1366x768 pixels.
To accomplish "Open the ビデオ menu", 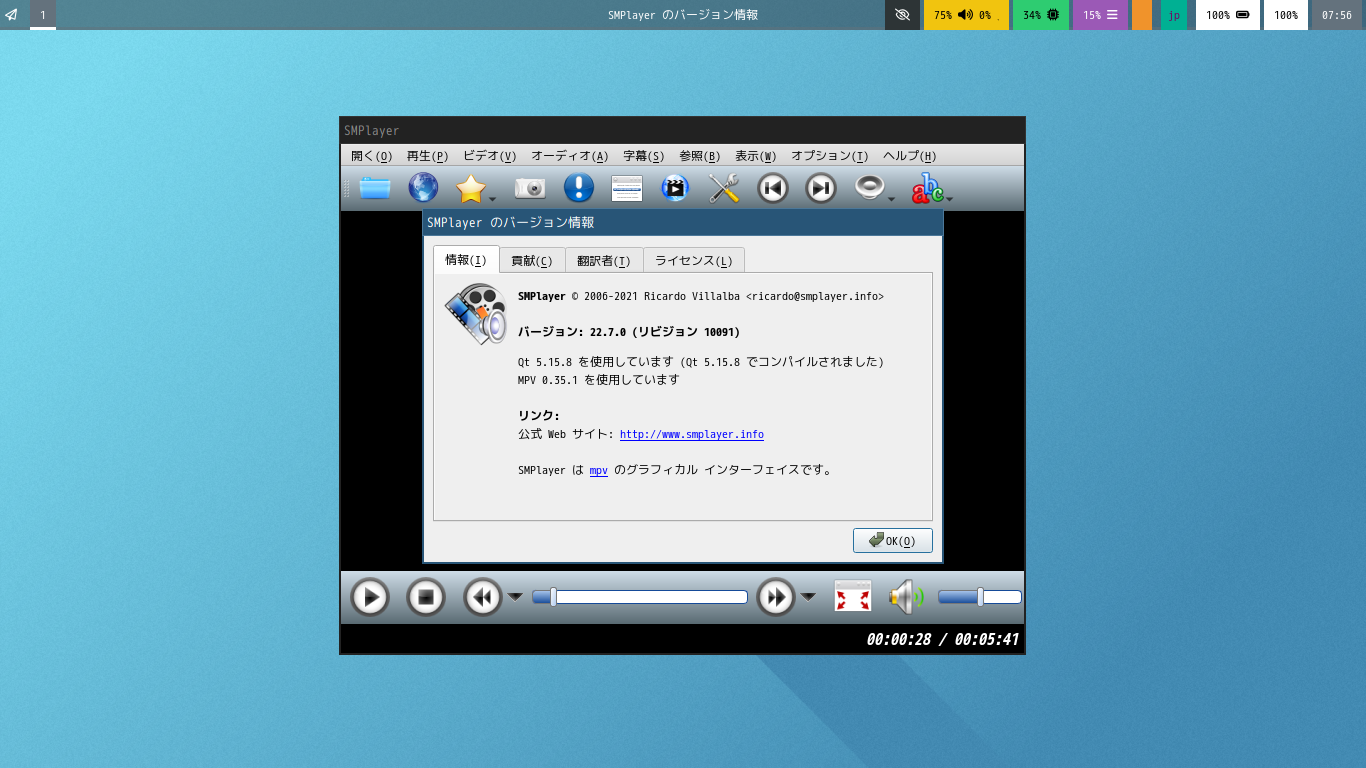I will click(x=490, y=156).
